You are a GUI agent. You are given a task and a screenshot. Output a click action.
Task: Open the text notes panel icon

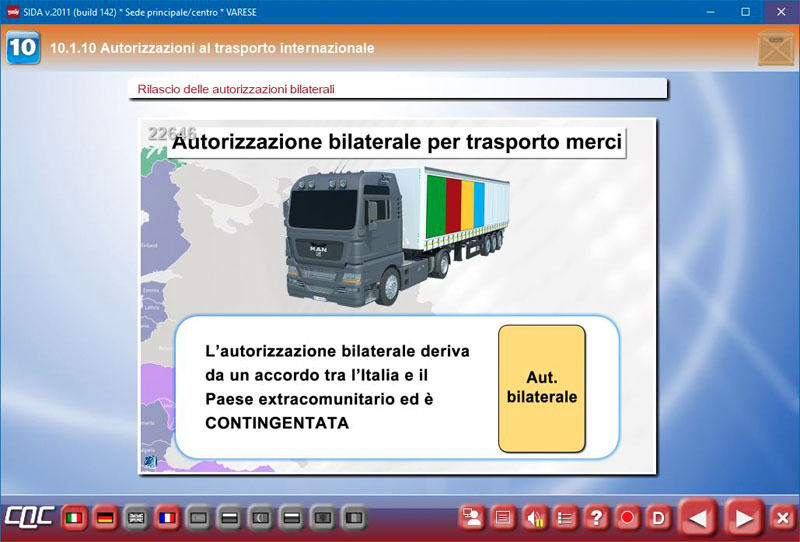click(x=503, y=518)
